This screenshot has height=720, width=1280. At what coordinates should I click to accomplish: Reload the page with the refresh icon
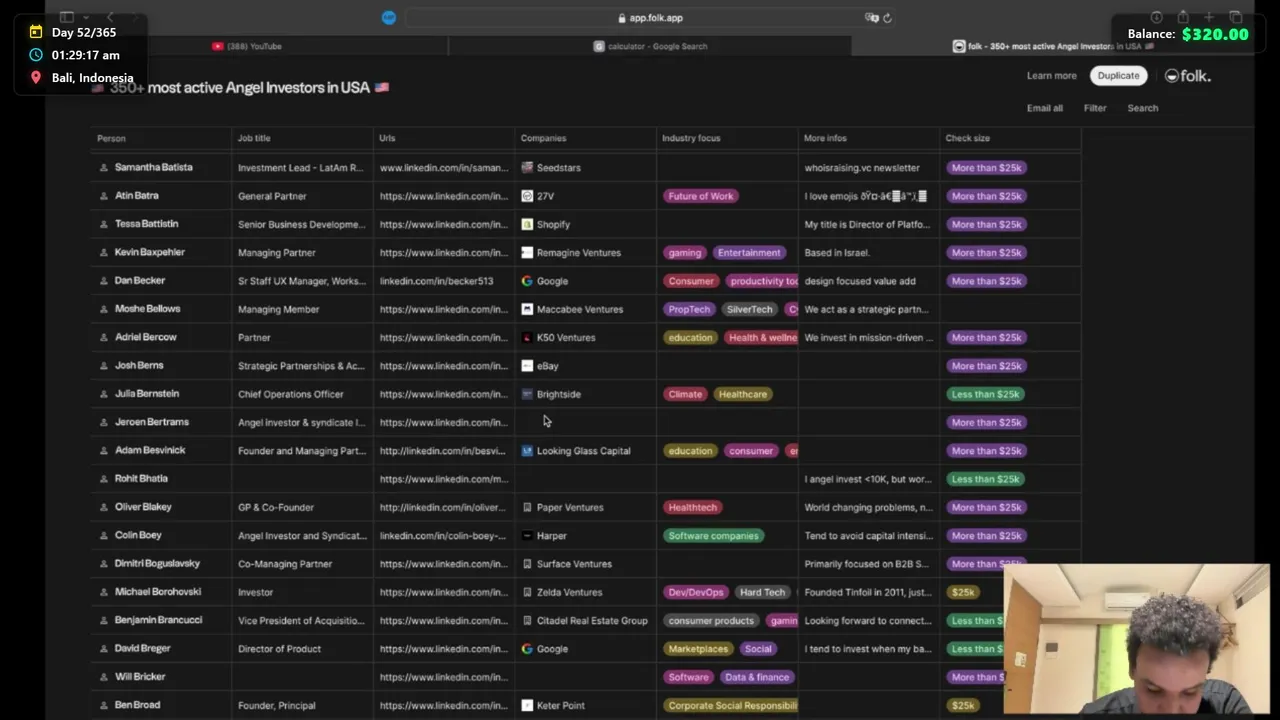pos(887,17)
